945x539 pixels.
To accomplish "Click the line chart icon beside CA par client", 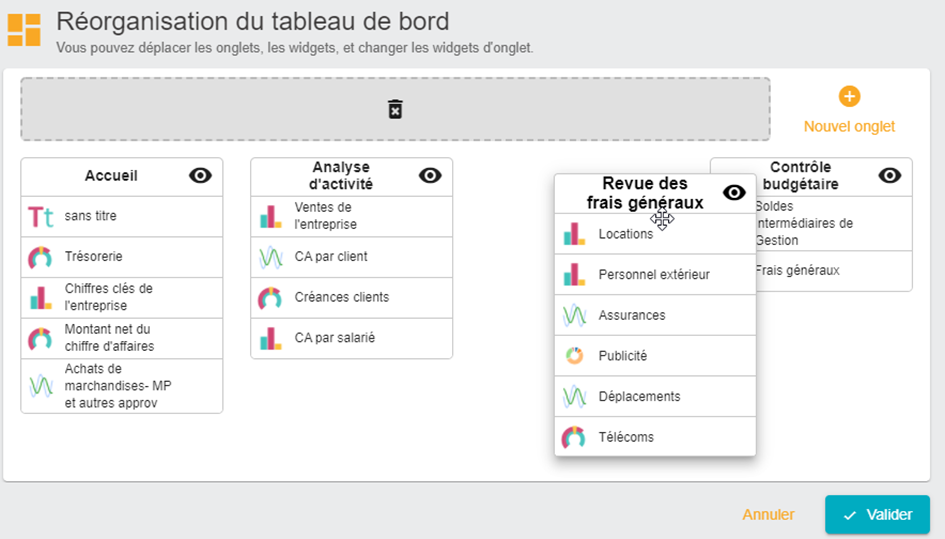I will tap(271, 257).
